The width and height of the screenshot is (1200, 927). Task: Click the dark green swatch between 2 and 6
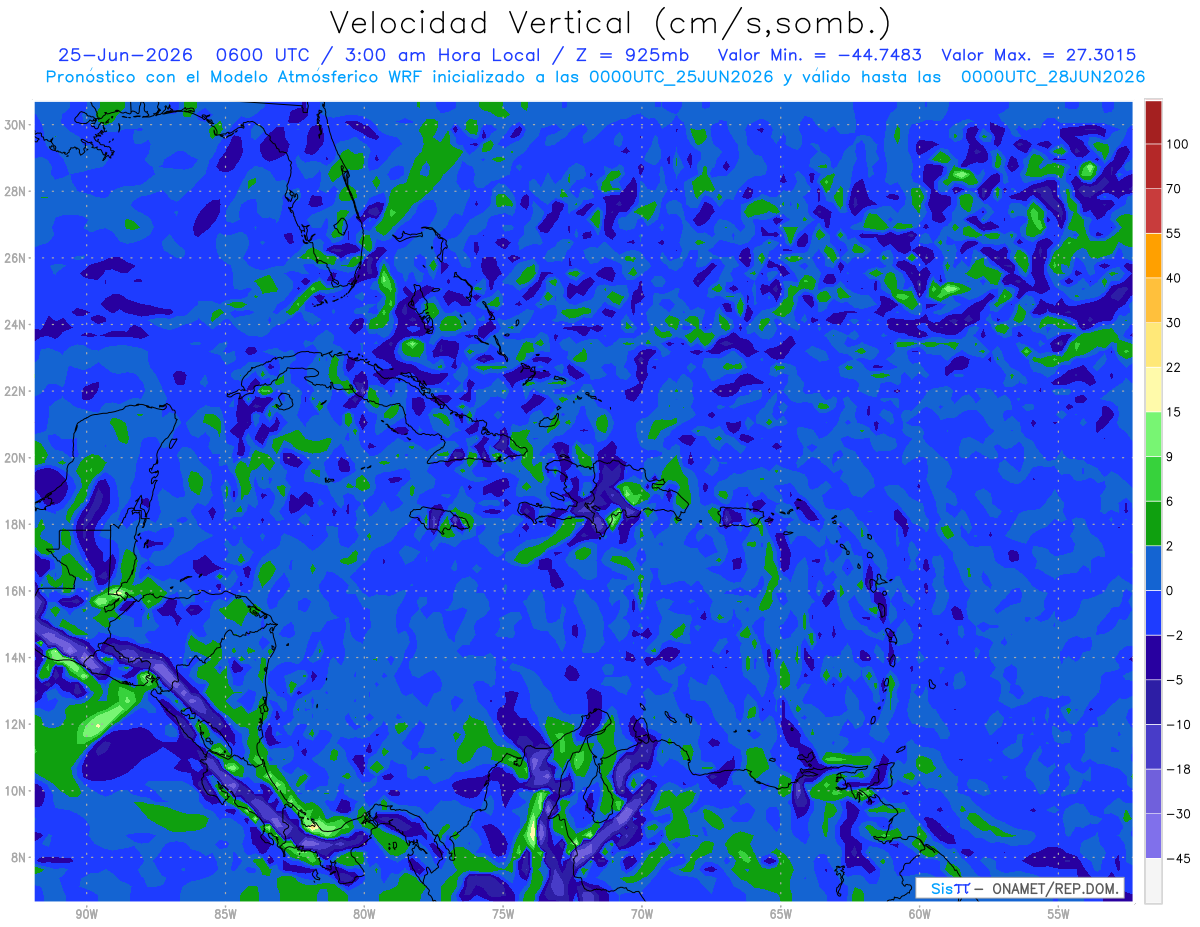click(1153, 523)
